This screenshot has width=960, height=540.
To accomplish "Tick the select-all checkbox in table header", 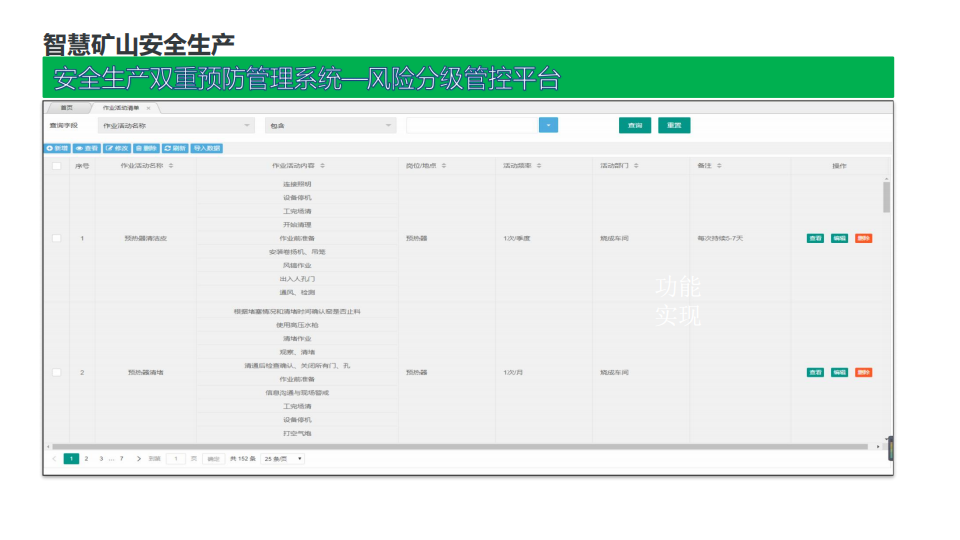I will [x=56, y=166].
